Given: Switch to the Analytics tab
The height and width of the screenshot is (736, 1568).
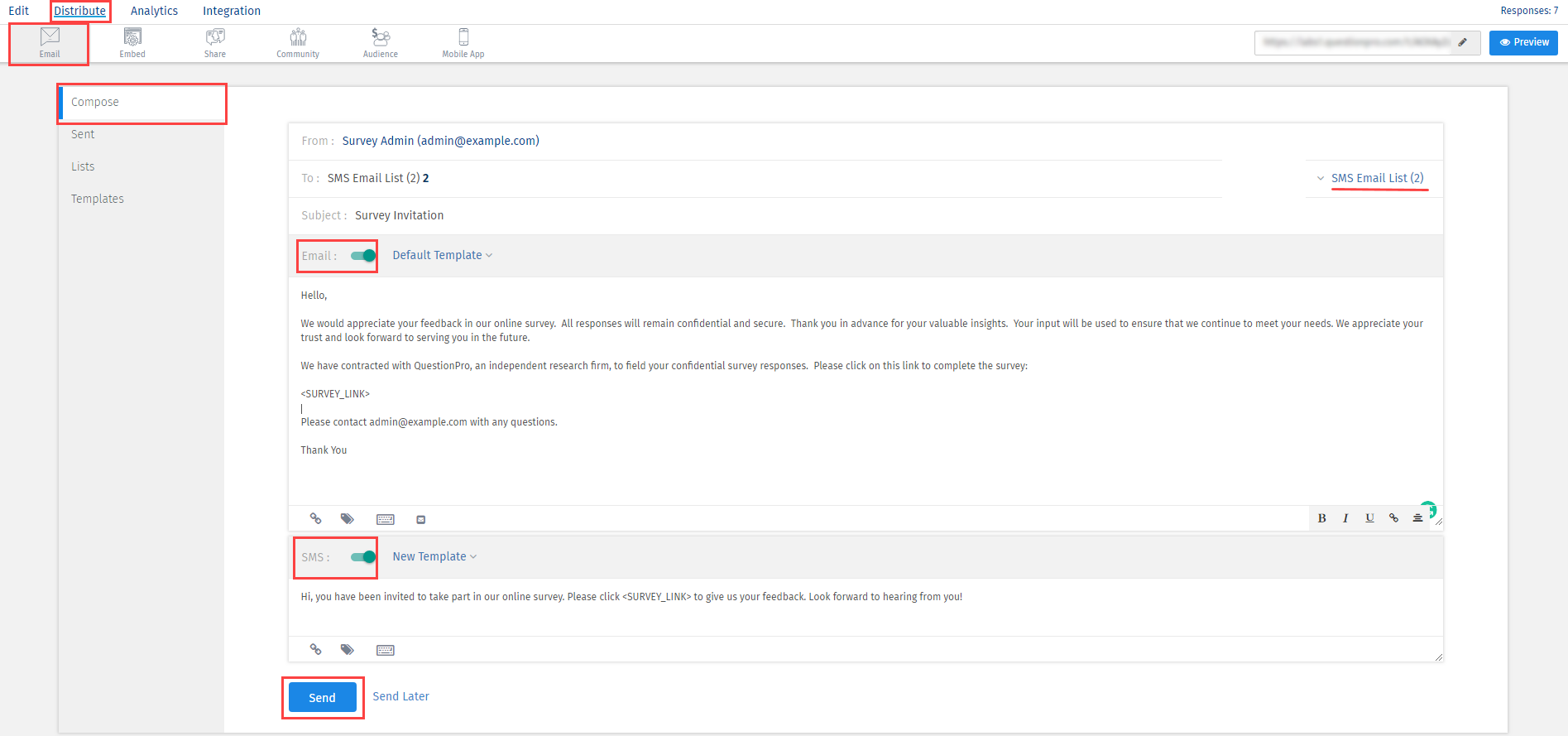Looking at the screenshot, I should pos(154,11).
